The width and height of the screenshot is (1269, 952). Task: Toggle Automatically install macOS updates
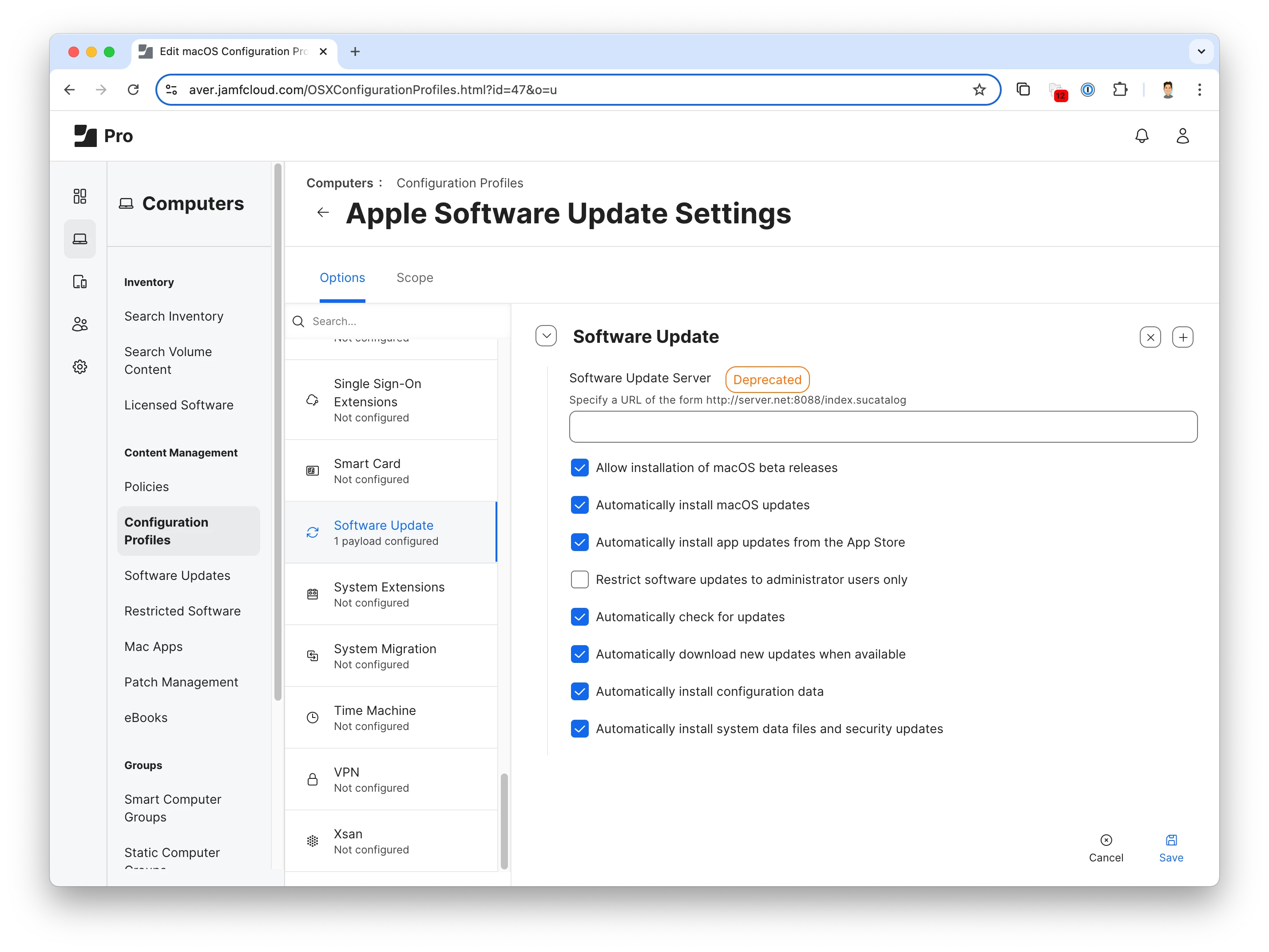579,505
